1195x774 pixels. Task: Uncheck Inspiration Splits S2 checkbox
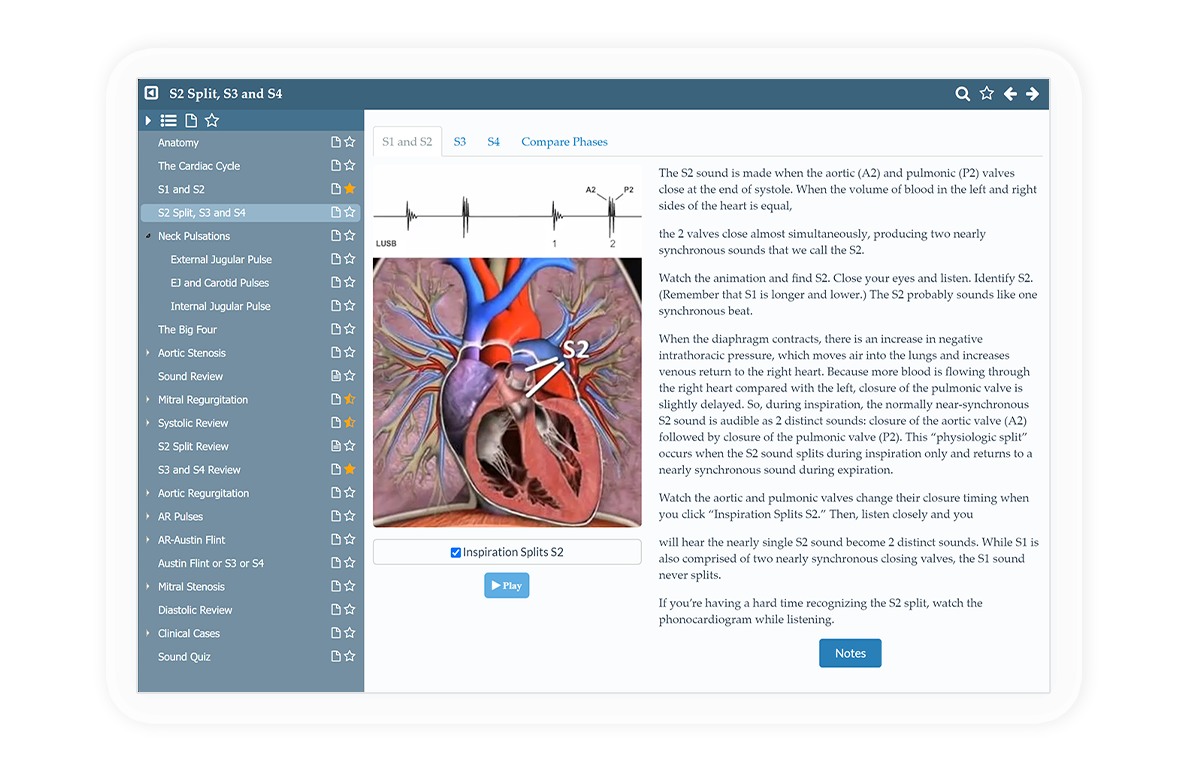(456, 552)
